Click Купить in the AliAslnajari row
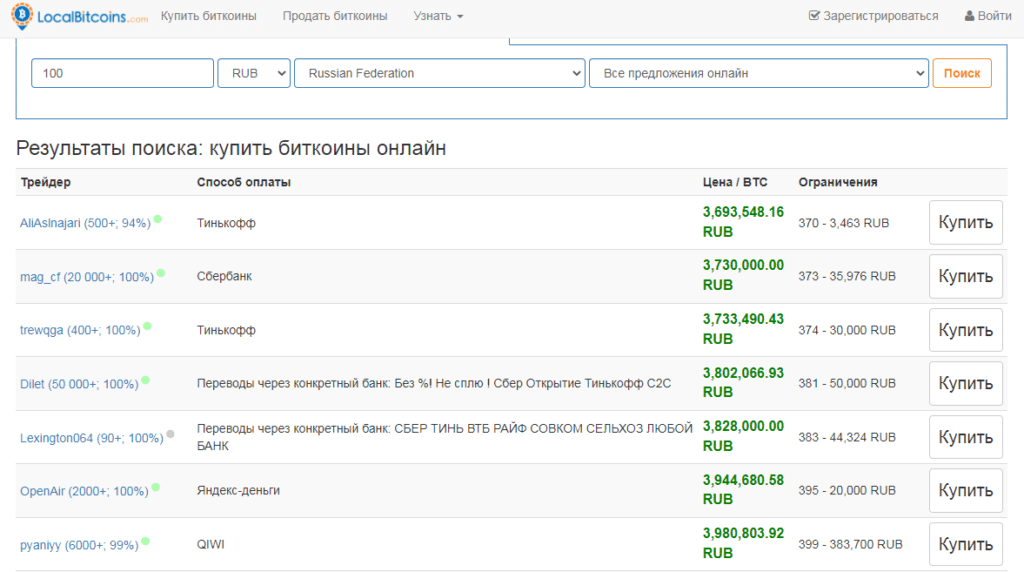 (x=965, y=223)
